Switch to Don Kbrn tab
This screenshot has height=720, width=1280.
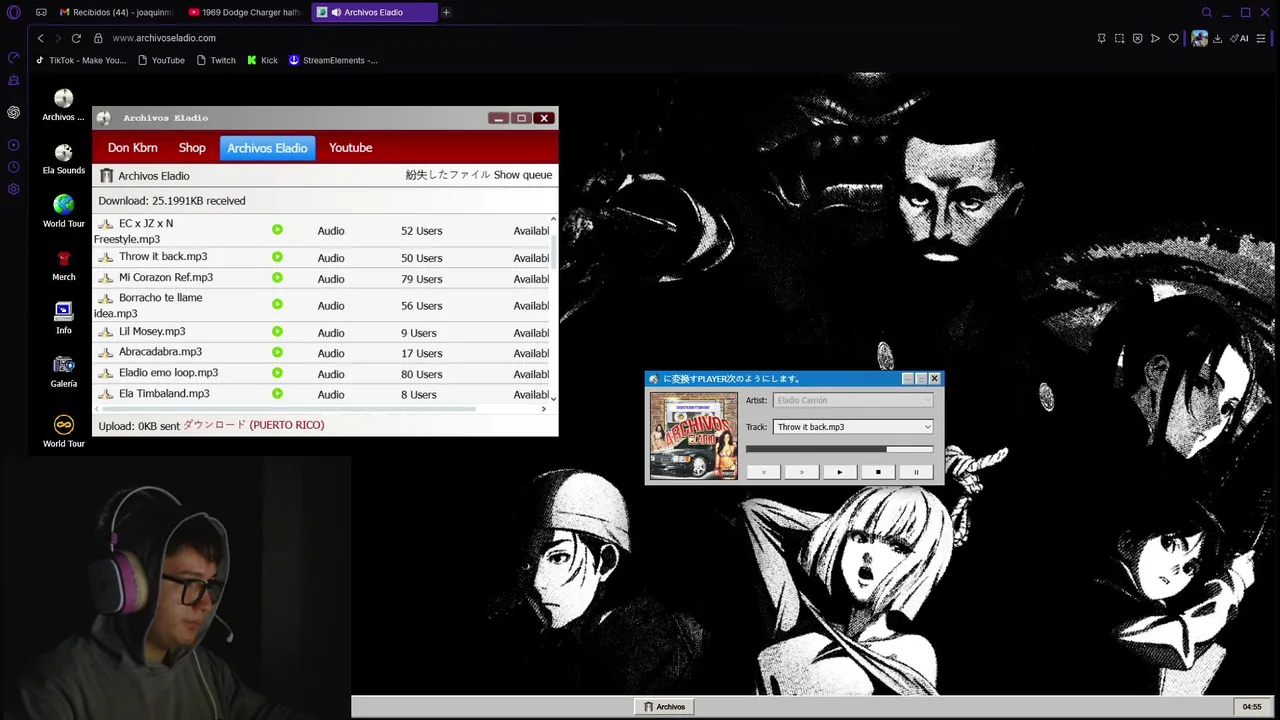click(x=132, y=147)
